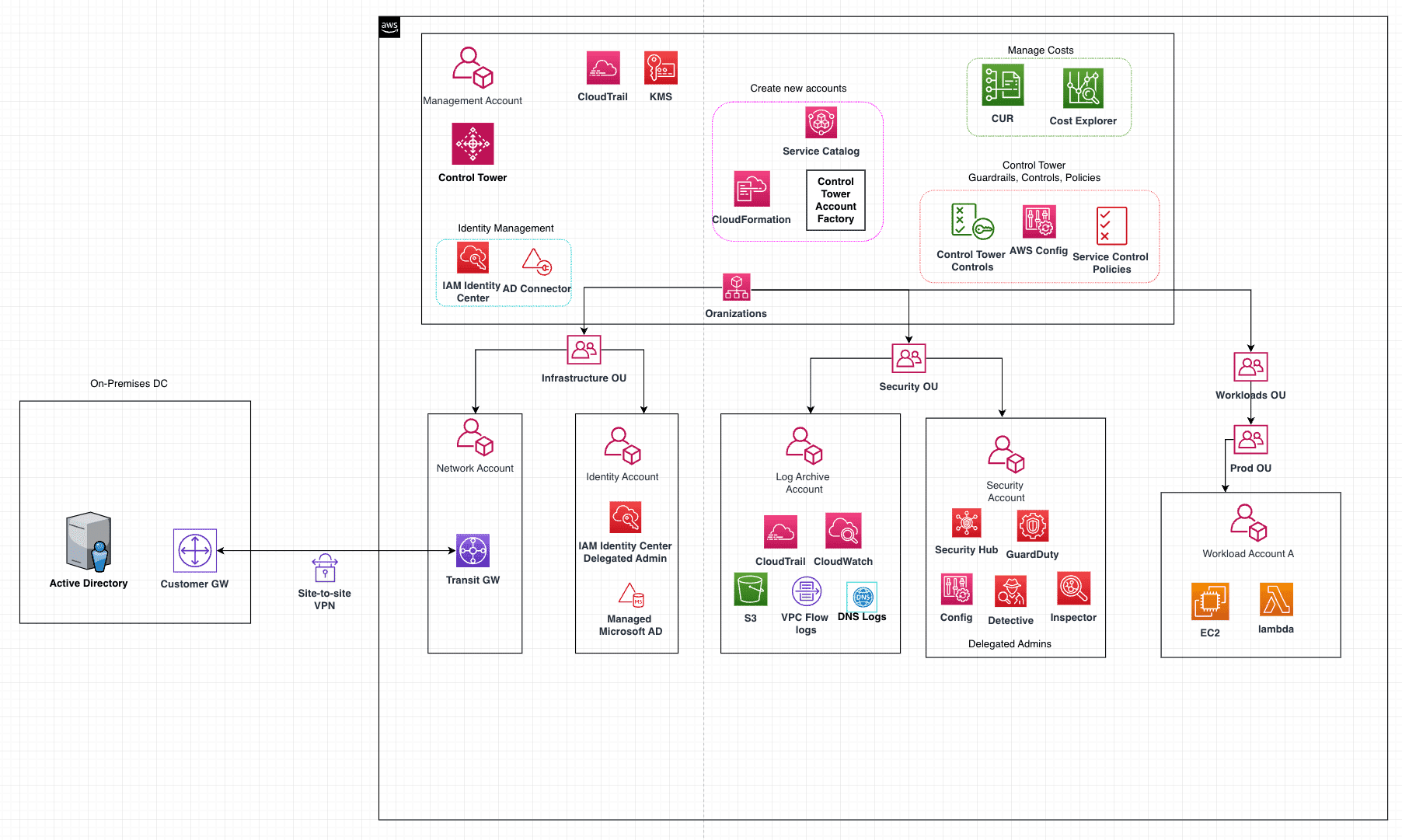Select the AWS logo badge
The image size is (1402, 840).
click(389, 27)
